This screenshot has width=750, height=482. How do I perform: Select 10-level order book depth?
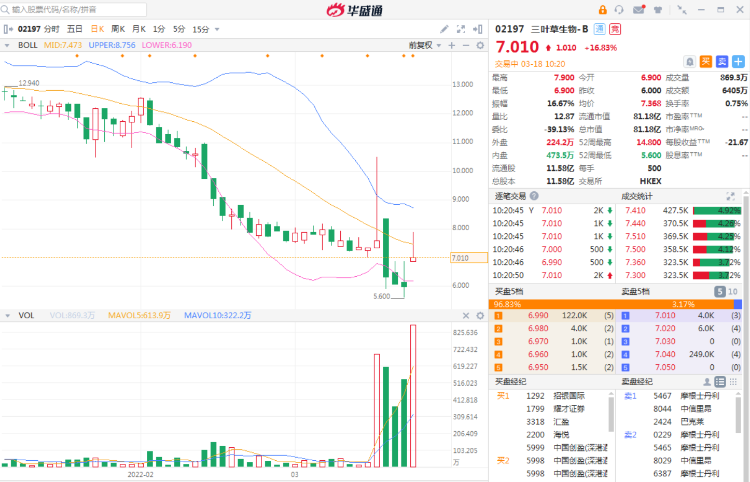point(733,291)
